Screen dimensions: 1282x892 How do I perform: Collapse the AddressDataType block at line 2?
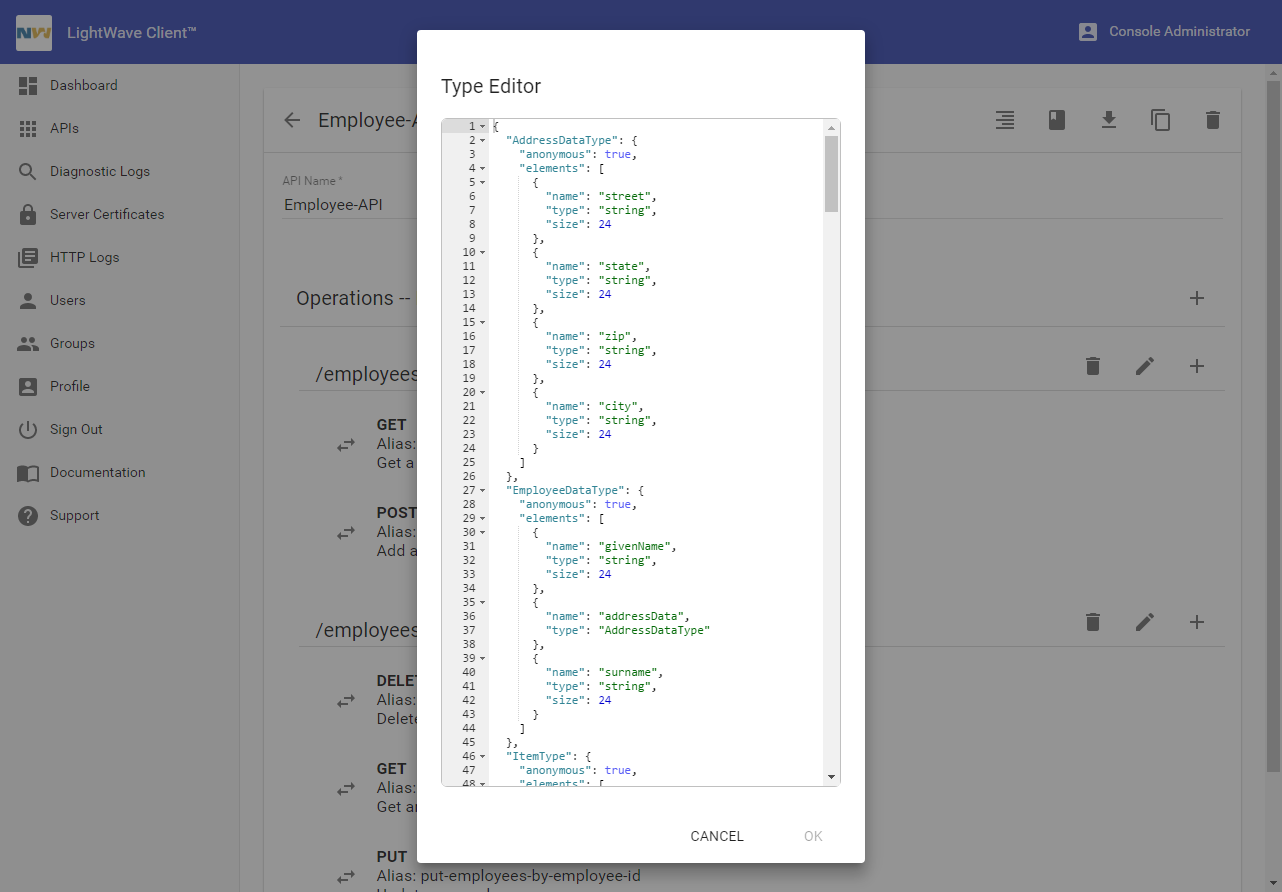click(x=482, y=141)
